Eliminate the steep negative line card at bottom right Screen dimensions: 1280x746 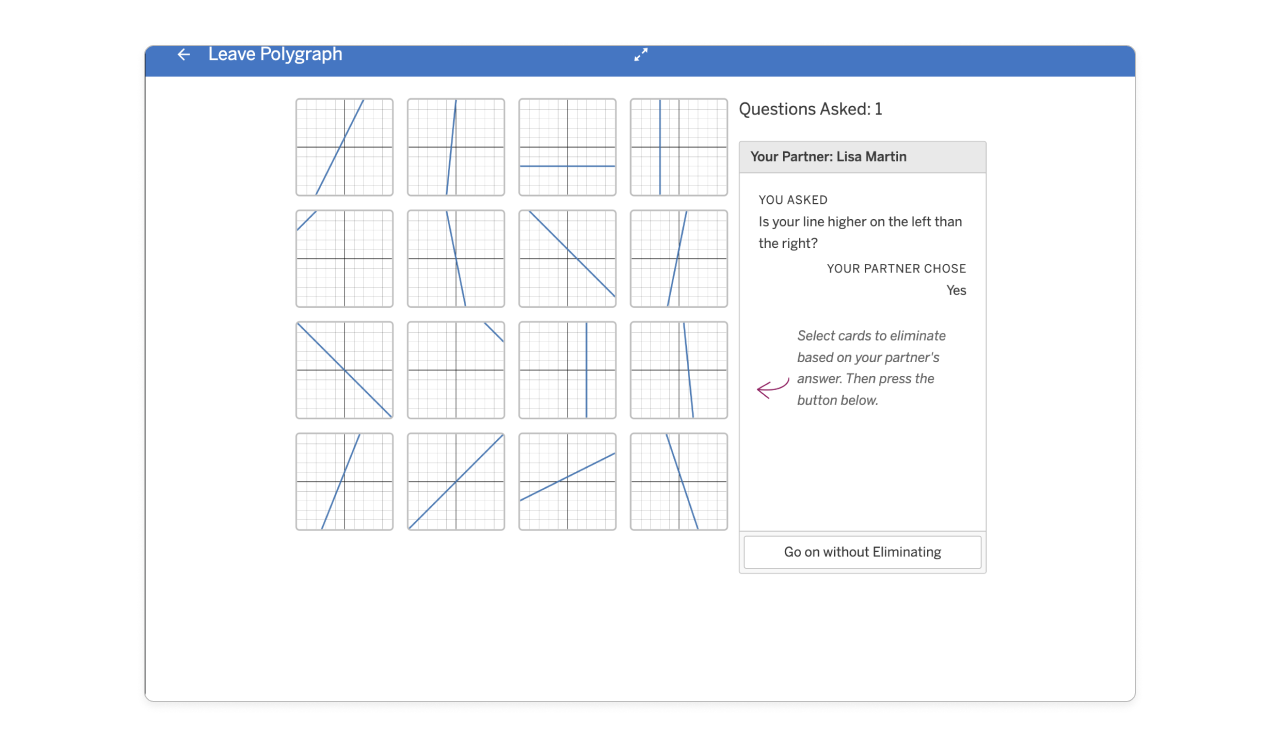click(679, 481)
